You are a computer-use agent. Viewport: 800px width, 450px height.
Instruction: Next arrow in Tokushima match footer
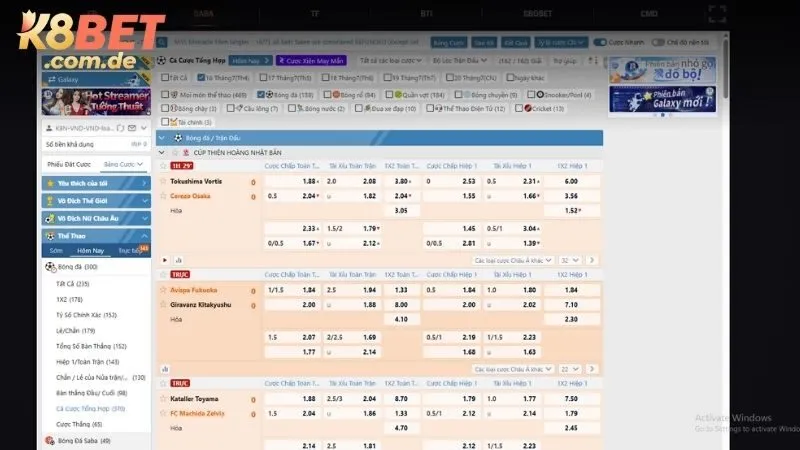click(592, 260)
